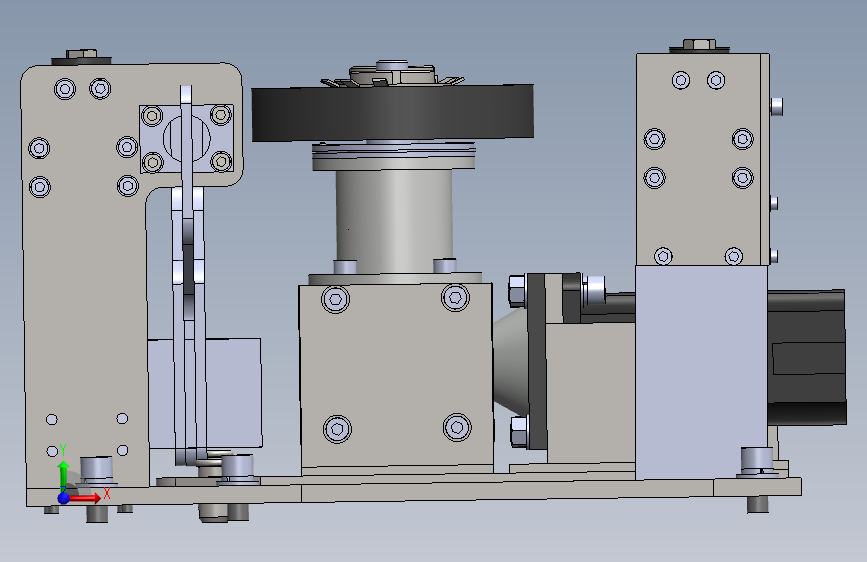Select the hex bolt atop the right block
Screen dimensions: 867x562
click(x=699, y=46)
